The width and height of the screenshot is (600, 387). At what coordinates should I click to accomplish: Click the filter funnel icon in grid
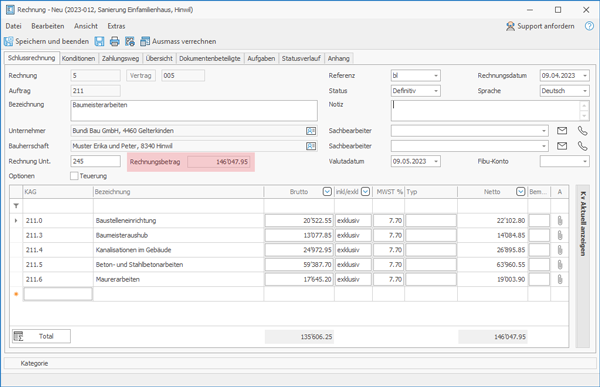[16, 206]
